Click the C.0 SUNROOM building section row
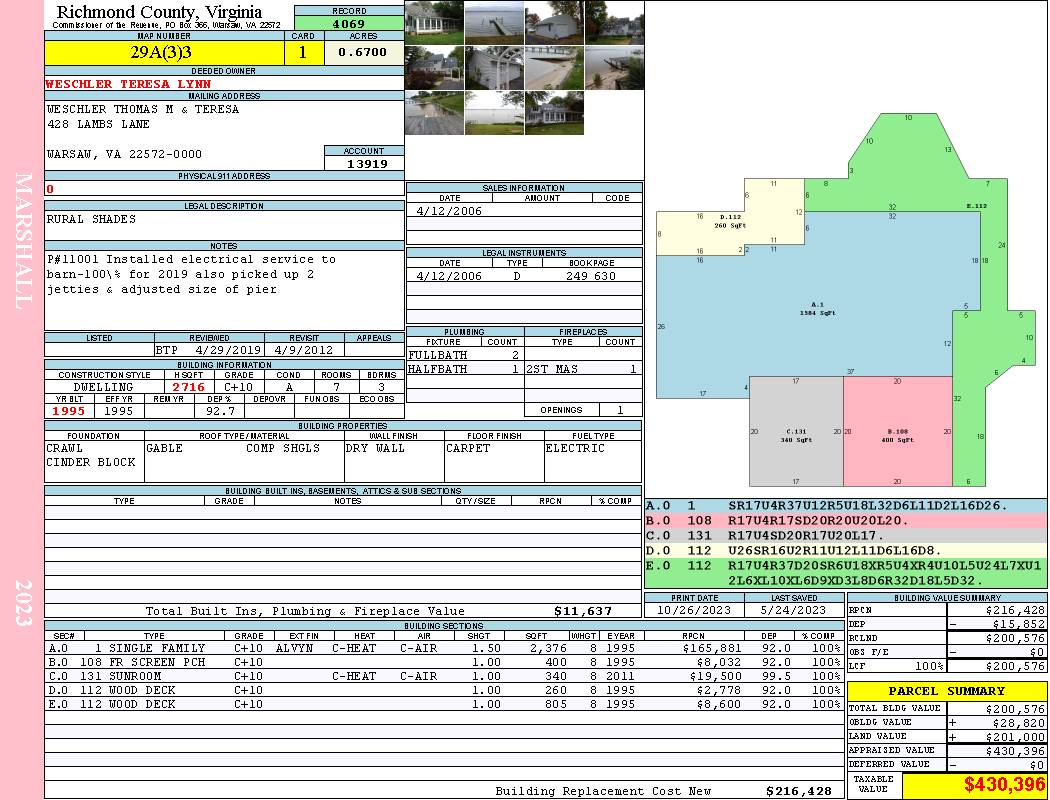Screen dimensions: 1050x800 pyautogui.click(x=445, y=676)
